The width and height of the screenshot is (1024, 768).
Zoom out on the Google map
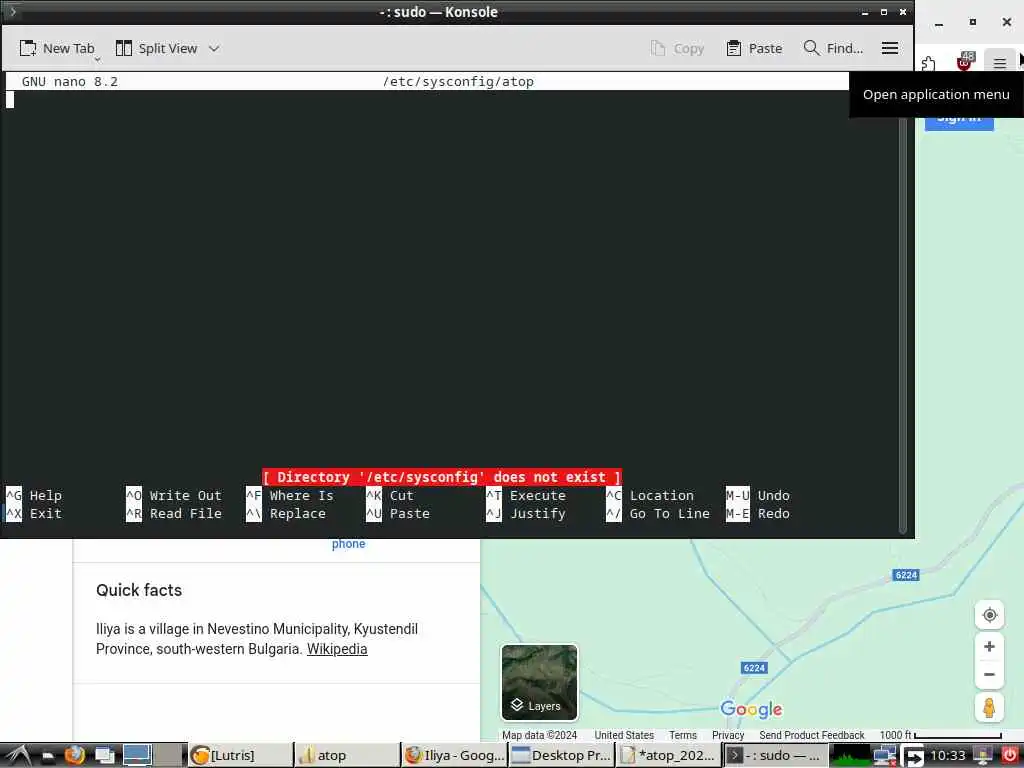(989, 675)
